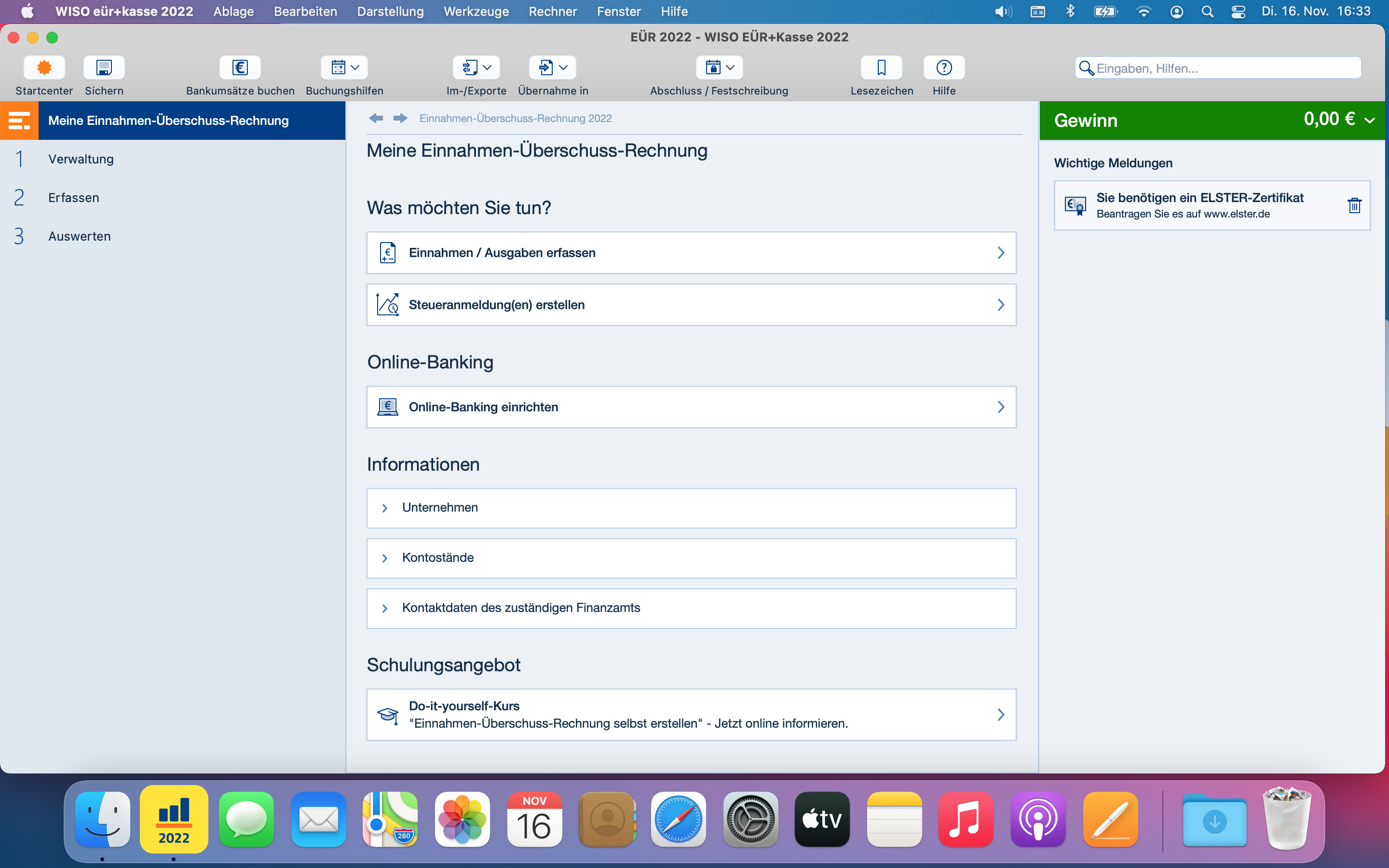Click breadcrumb Einnahmen-Überschuss-Rechnung 2022
This screenshot has height=868, width=1389.
(516, 118)
